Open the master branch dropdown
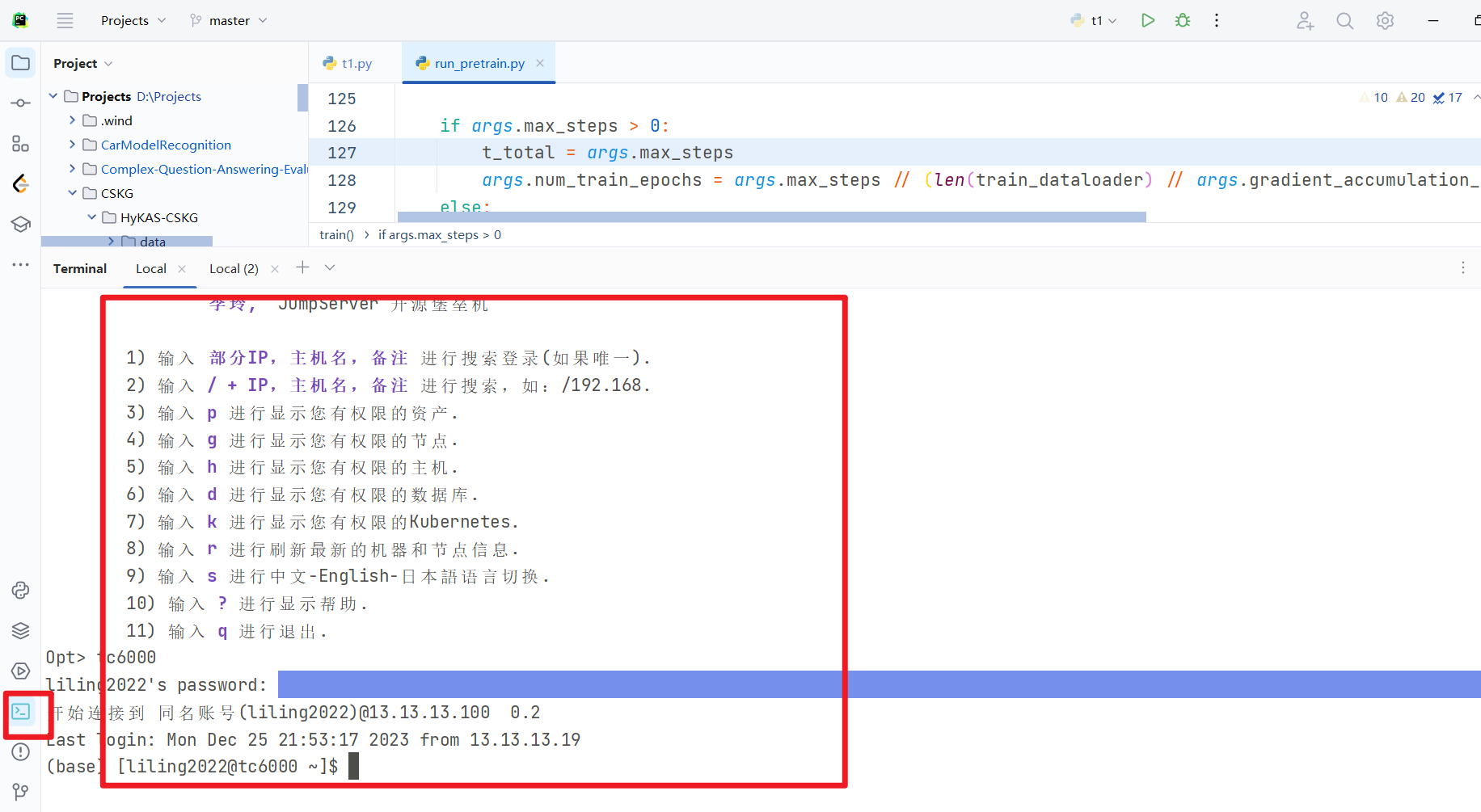Image resolution: width=1481 pixels, height=812 pixels. (x=229, y=21)
